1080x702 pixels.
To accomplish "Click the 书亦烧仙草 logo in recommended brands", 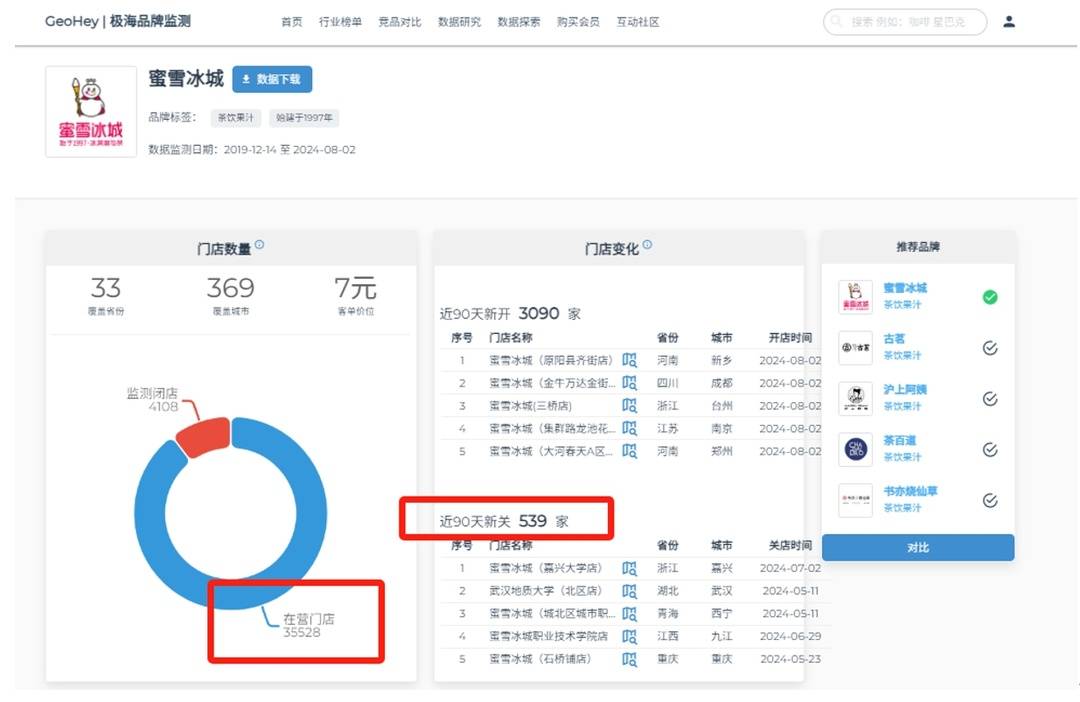I will pyautogui.click(x=855, y=501).
